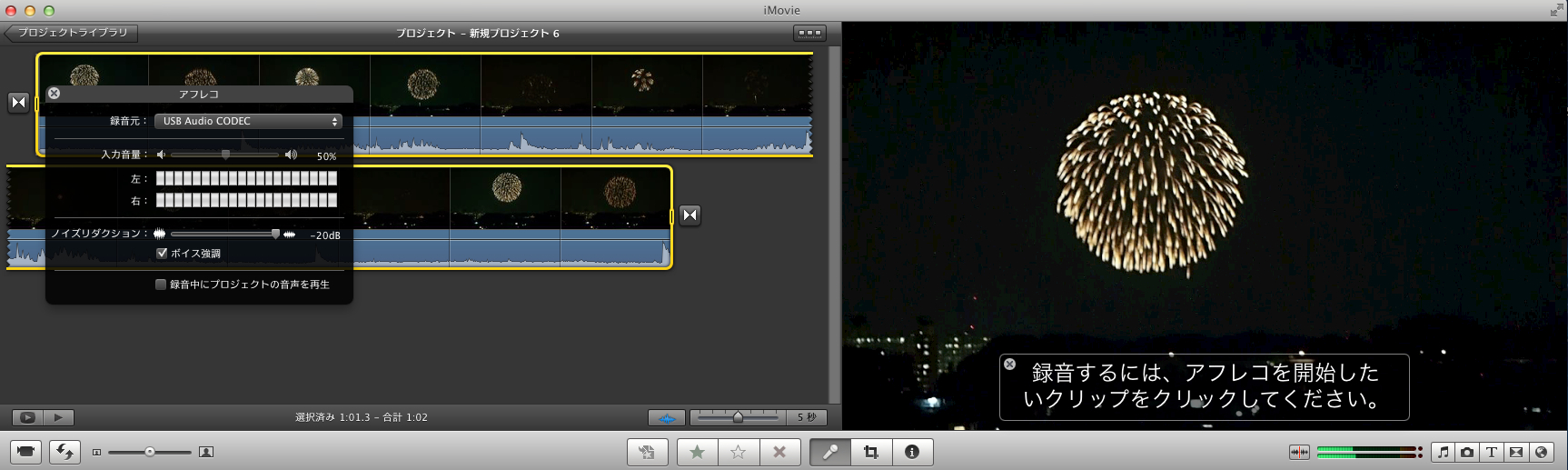Click the voiceover microphone tool
1568x470 pixels.
point(830,452)
